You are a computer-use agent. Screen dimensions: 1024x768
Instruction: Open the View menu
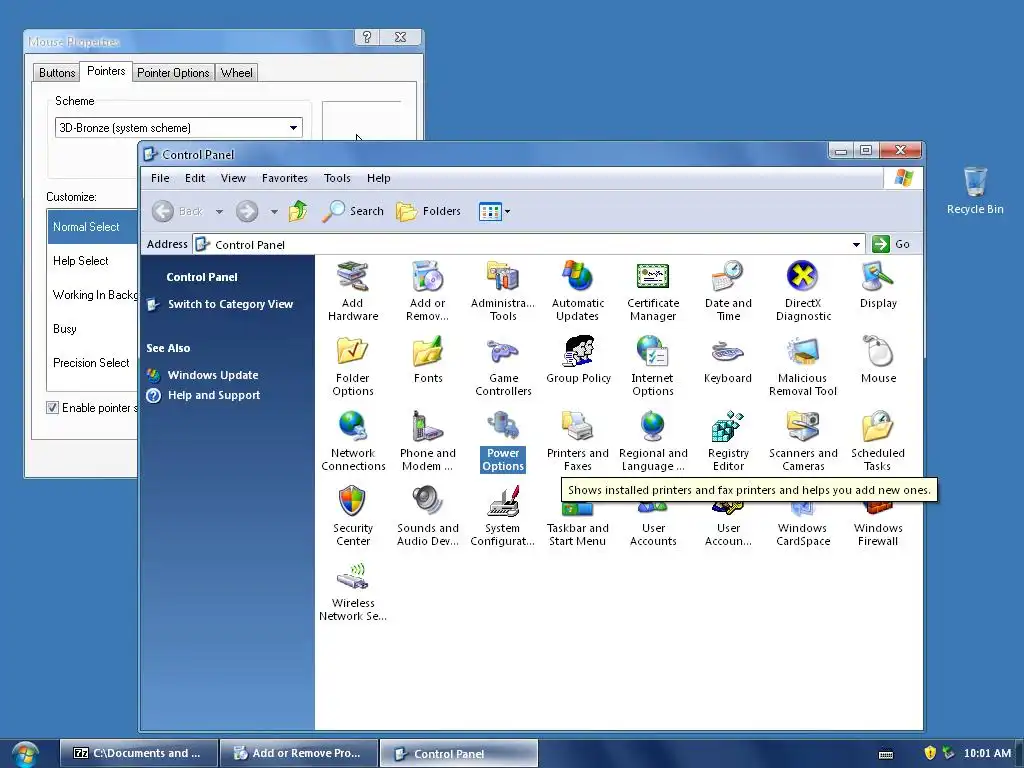click(233, 178)
